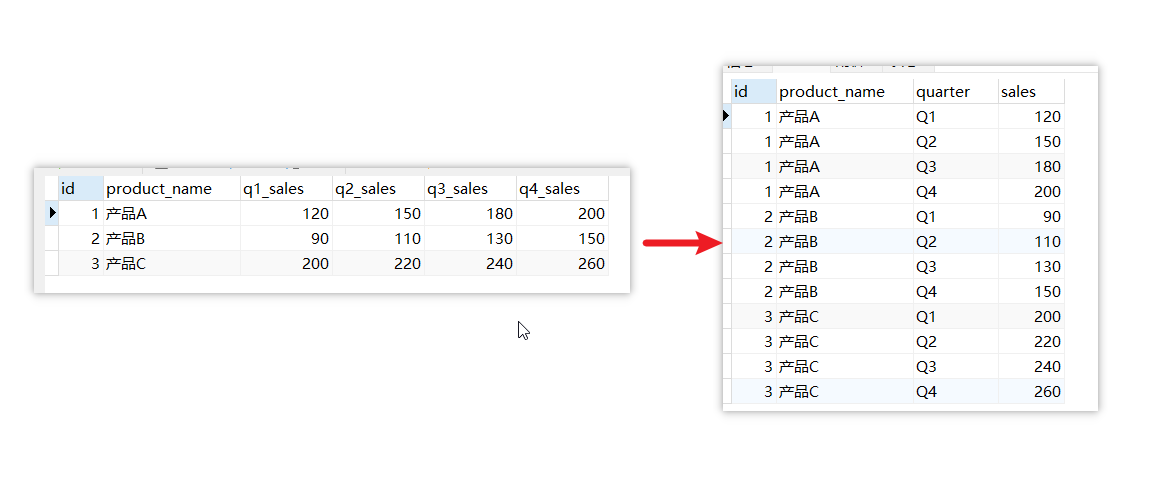1175x494 pixels.
Task: Click q4_sales value 200 for 产品A
Action: 563,214
